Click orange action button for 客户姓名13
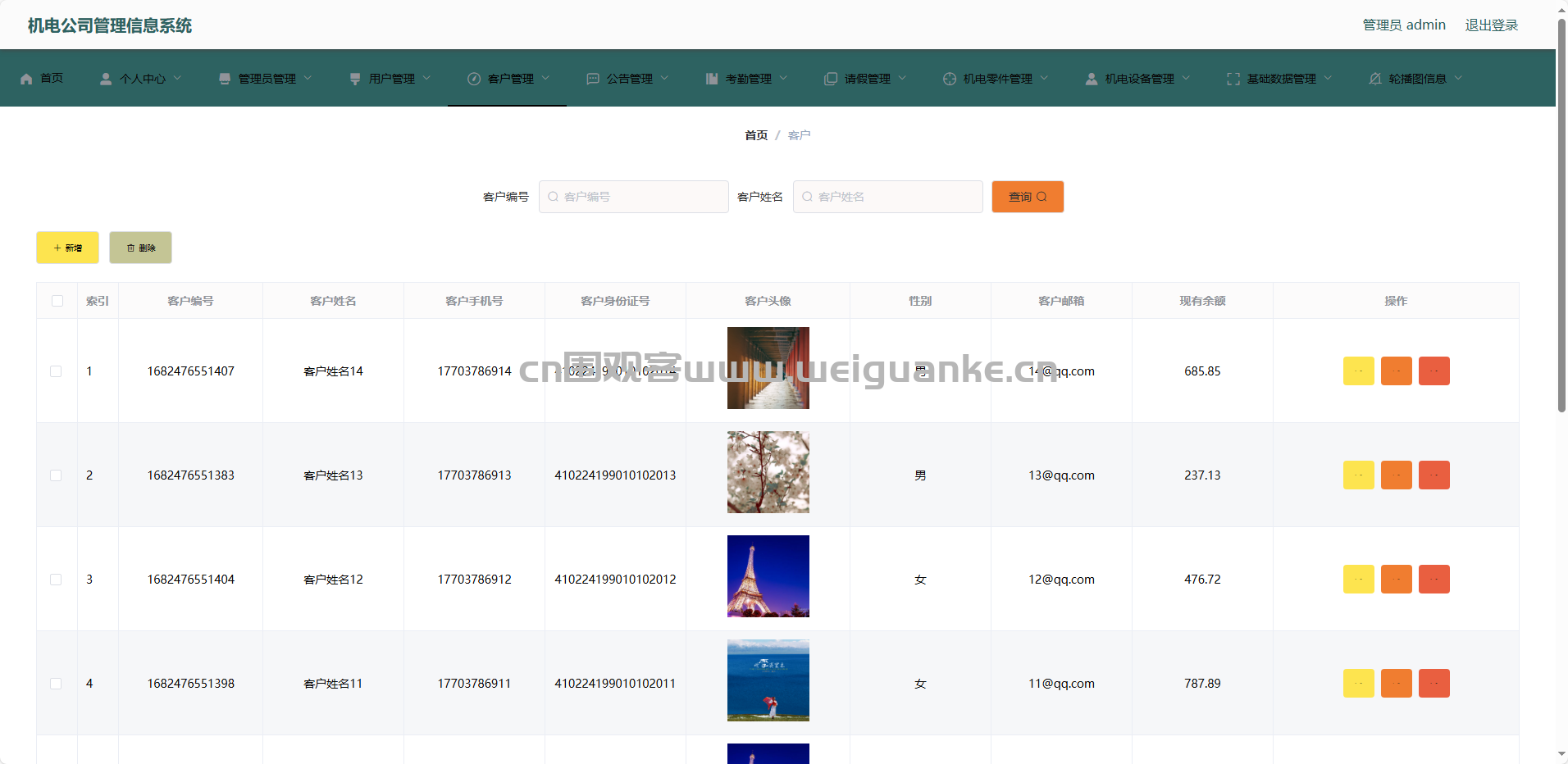This screenshot has width=1568, height=764. click(1397, 475)
